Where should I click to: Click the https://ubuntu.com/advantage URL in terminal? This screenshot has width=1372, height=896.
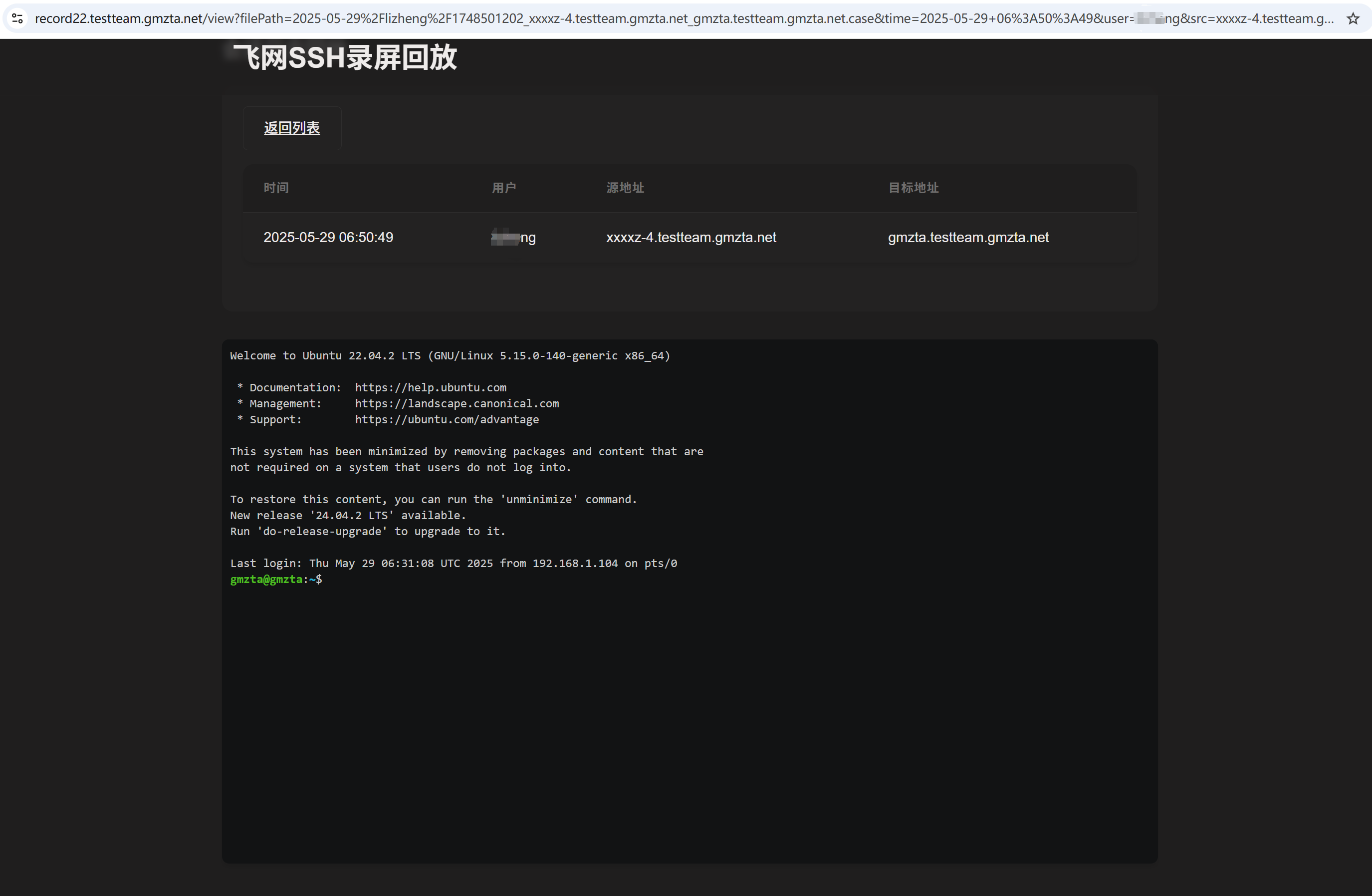tap(447, 419)
